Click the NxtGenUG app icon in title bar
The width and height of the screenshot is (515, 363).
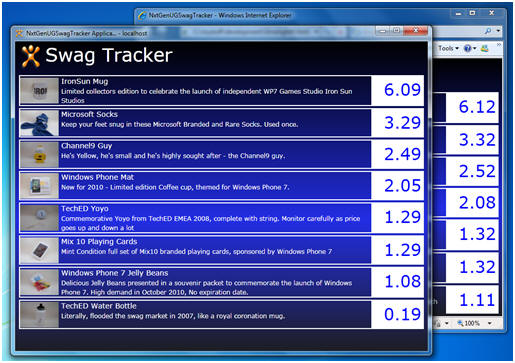tap(19, 33)
